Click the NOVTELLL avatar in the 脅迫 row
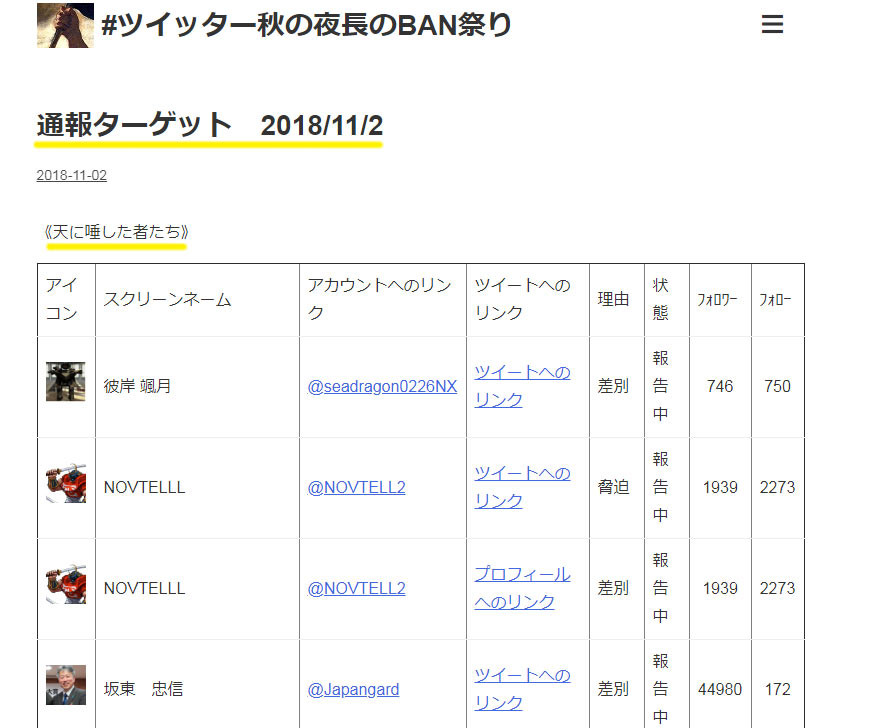The width and height of the screenshot is (883, 728). pos(66,483)
